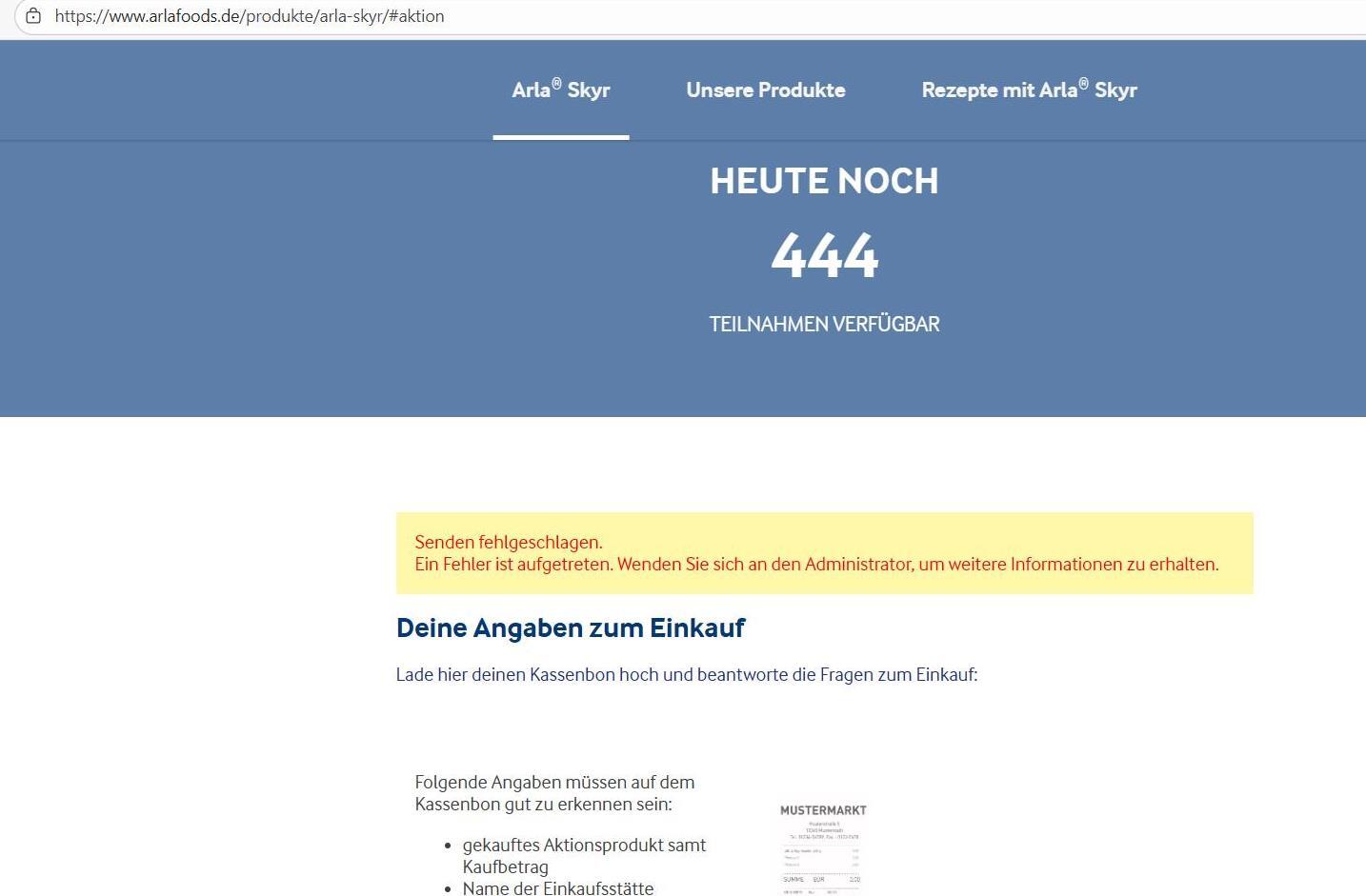Viewport: 1366px width, 896px height.
Task: Click the site info lock icon
Action: [x=33, y=16]
